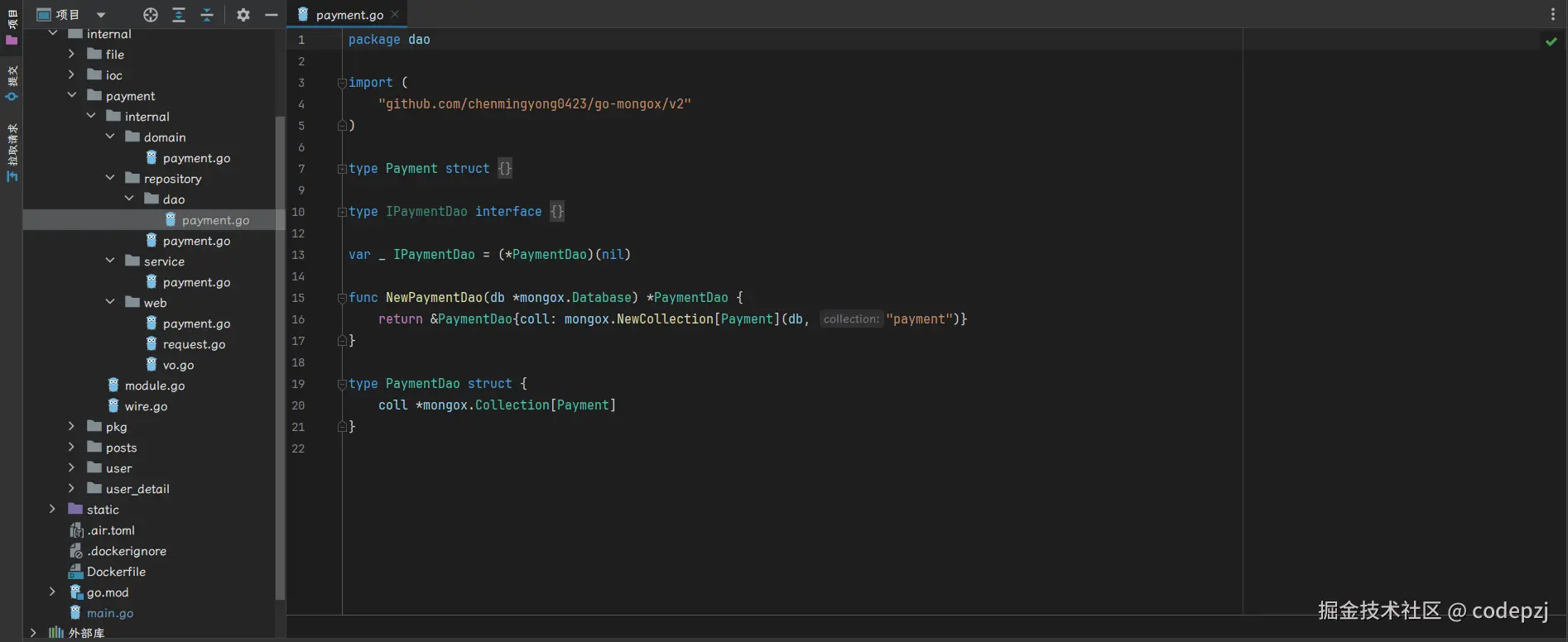Select the payment.go editor tab
This screenshot has width=1568, height=642.
click(x=348, y=14)
